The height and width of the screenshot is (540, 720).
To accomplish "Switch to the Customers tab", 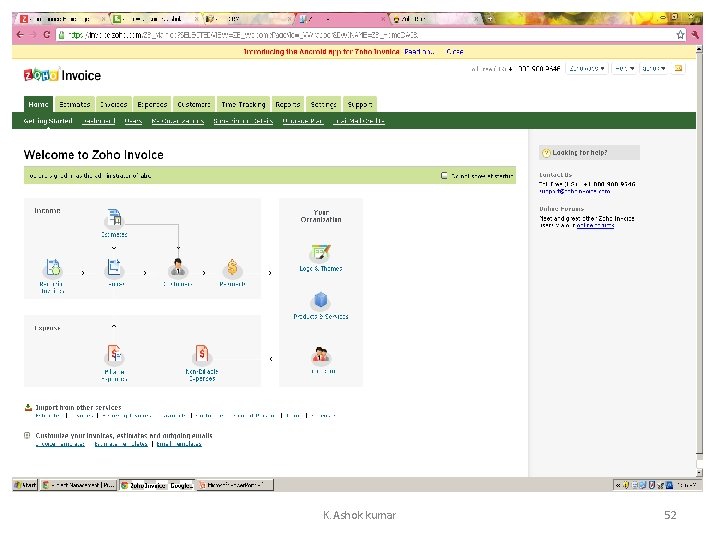I will (x=194, y=104).
